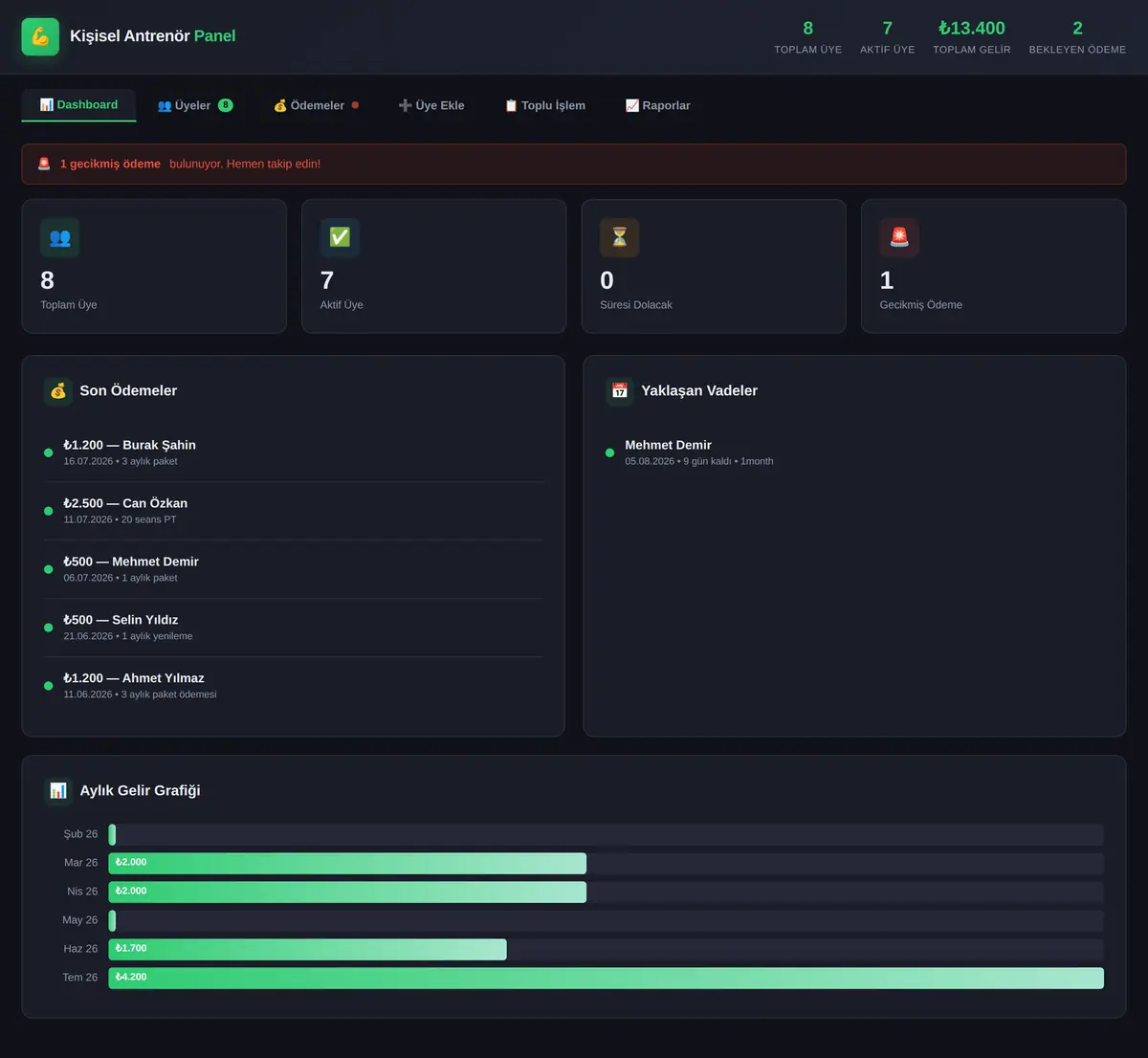The width and height of the screenshot is (1148, 1058).
Task: Click Mehmet Demir in Yaklaşan Vadeler
Action: click(668, 445)
